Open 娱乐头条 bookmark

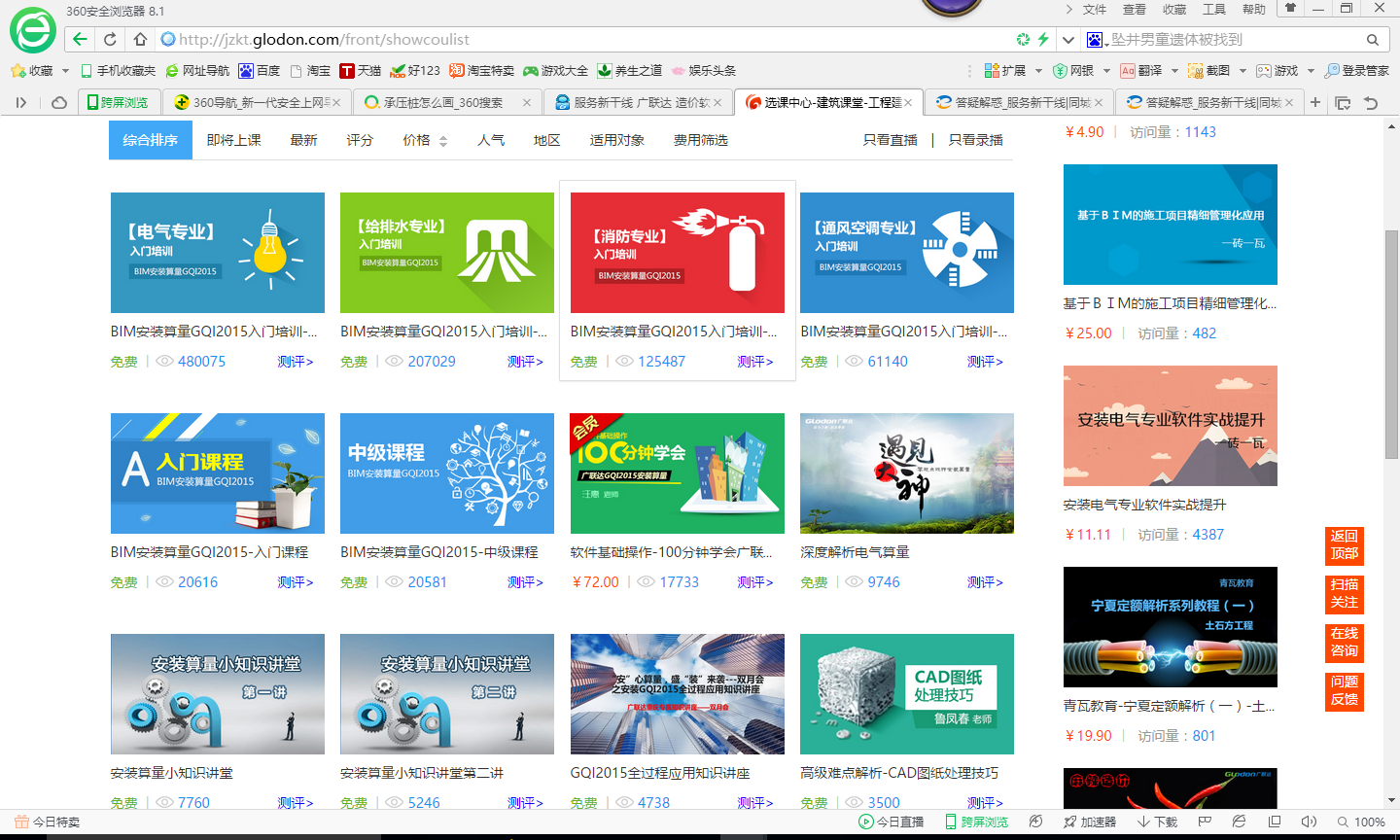pos(704,71)
